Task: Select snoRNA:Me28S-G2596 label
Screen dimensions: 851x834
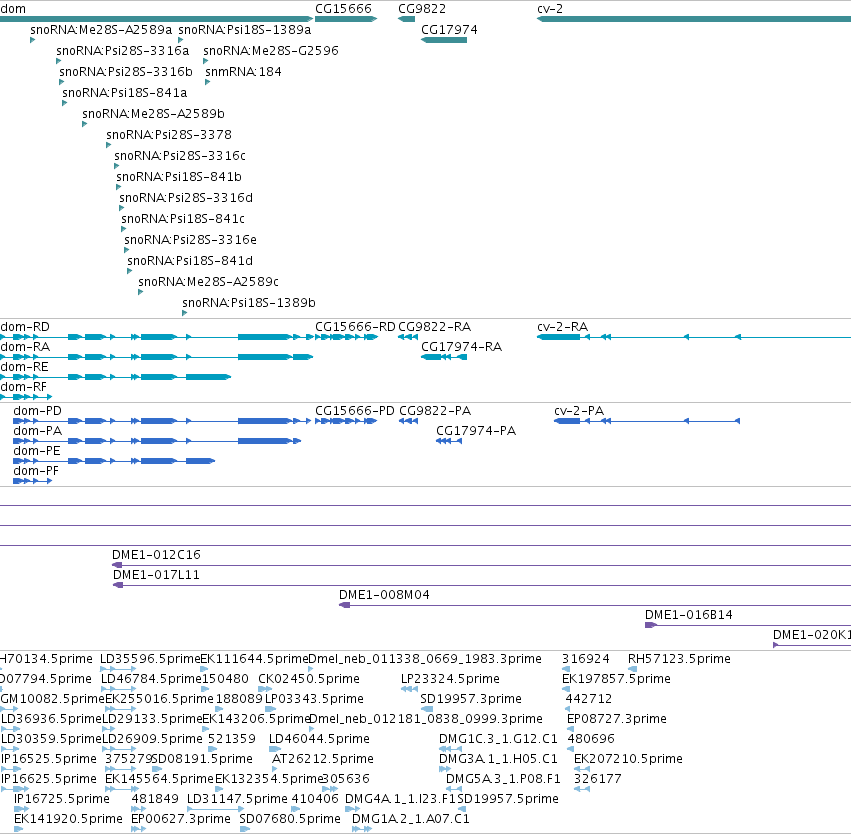Action: click(271, 51)
